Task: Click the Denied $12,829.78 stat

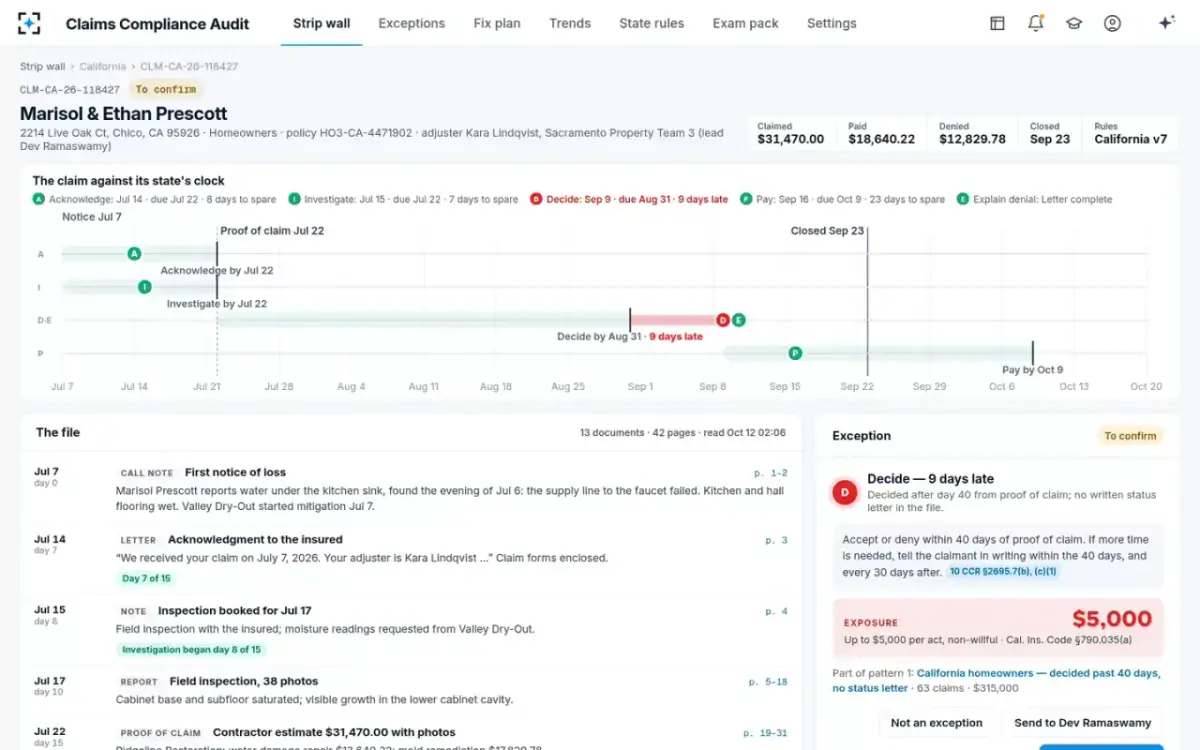Action: point(972,134)
